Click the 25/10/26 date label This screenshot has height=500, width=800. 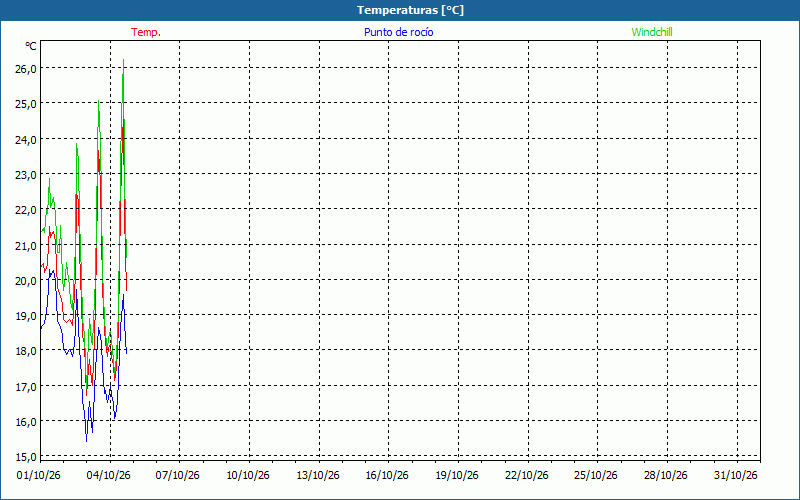pyautogui.click(x=596, y=475)
